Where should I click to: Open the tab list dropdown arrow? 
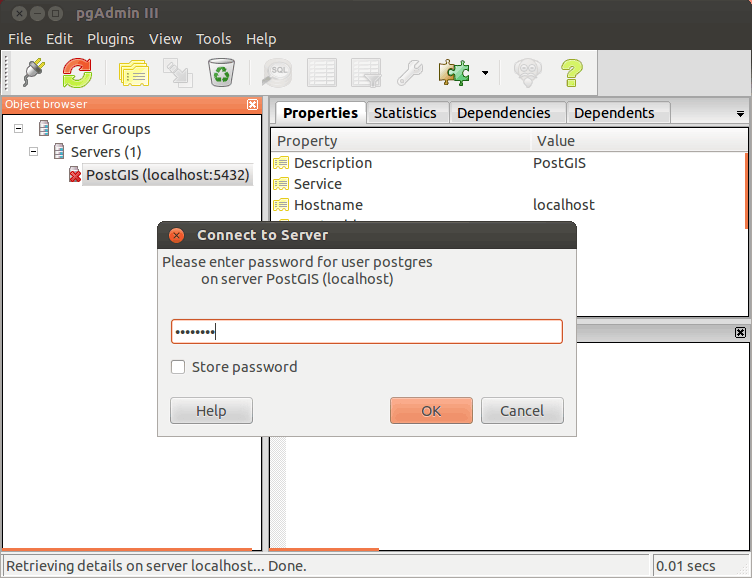pyautogui.click(x=740, y=114)
